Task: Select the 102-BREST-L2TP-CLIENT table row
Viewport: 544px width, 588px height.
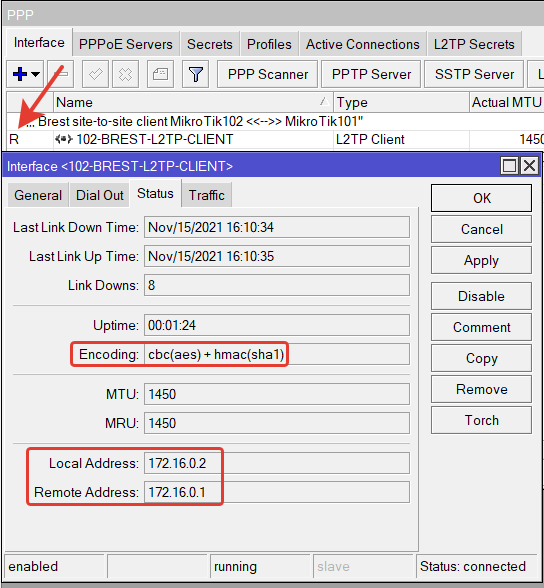Action: pyautogui.click(x=275, y=140)
